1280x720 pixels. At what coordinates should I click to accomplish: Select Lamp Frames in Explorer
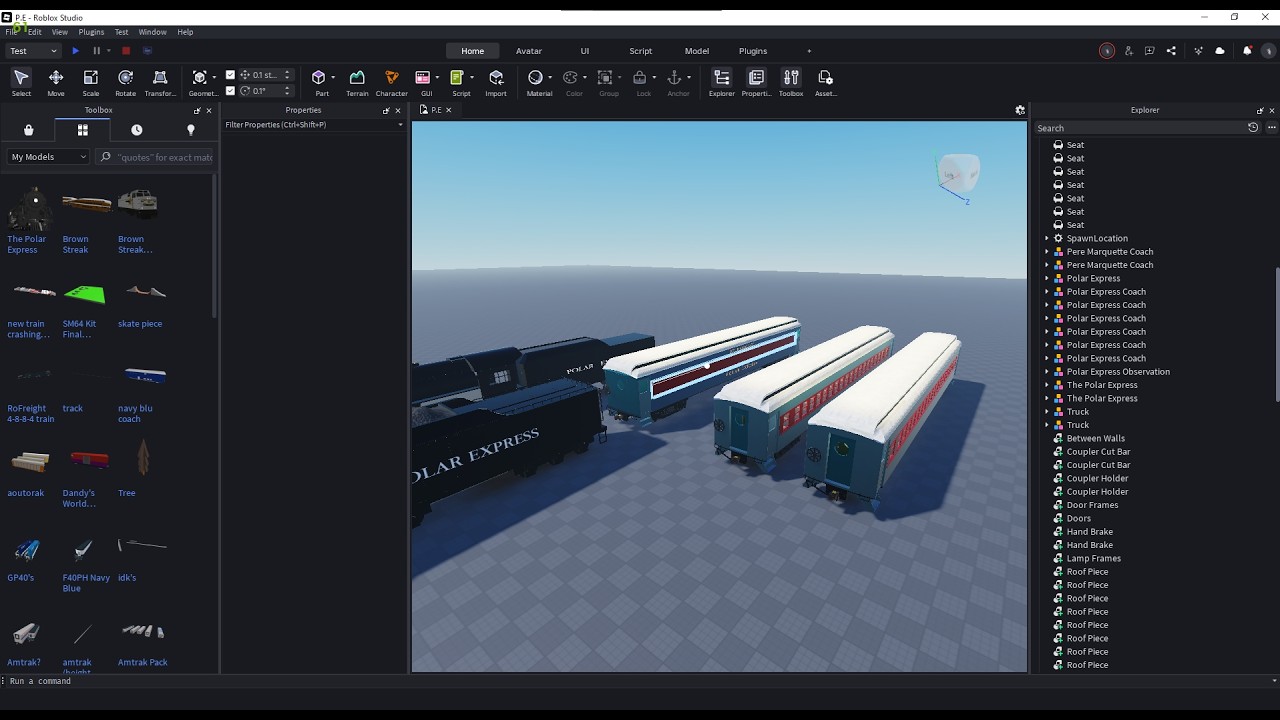(1093, 558)
